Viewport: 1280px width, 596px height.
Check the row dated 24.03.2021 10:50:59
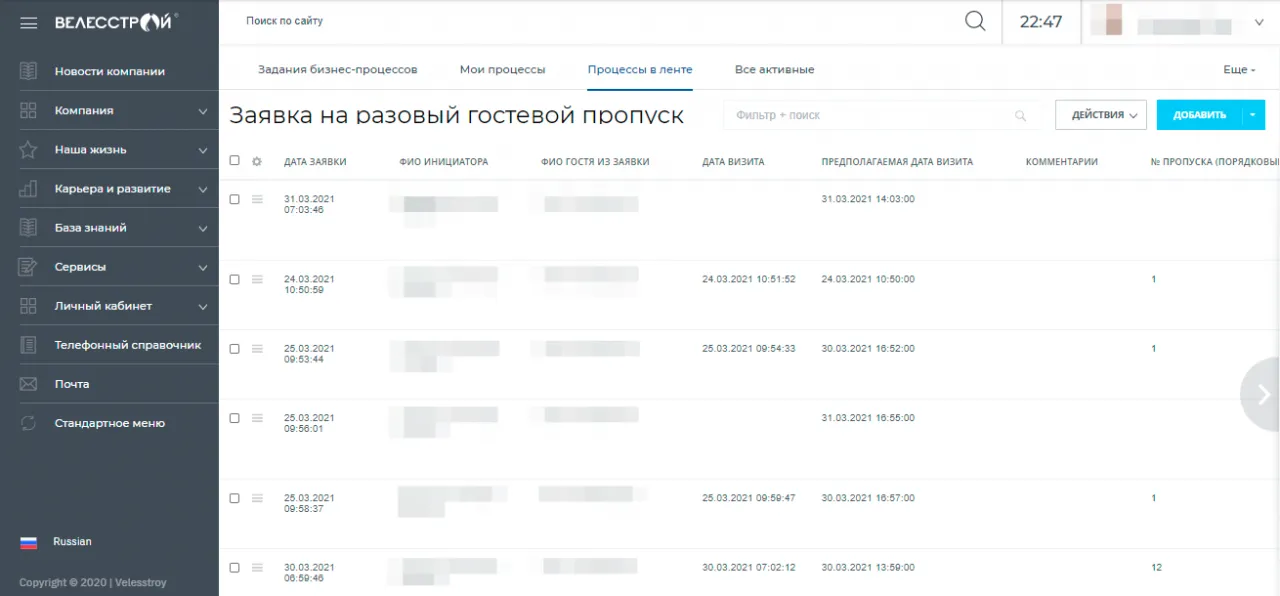point(235,279)
